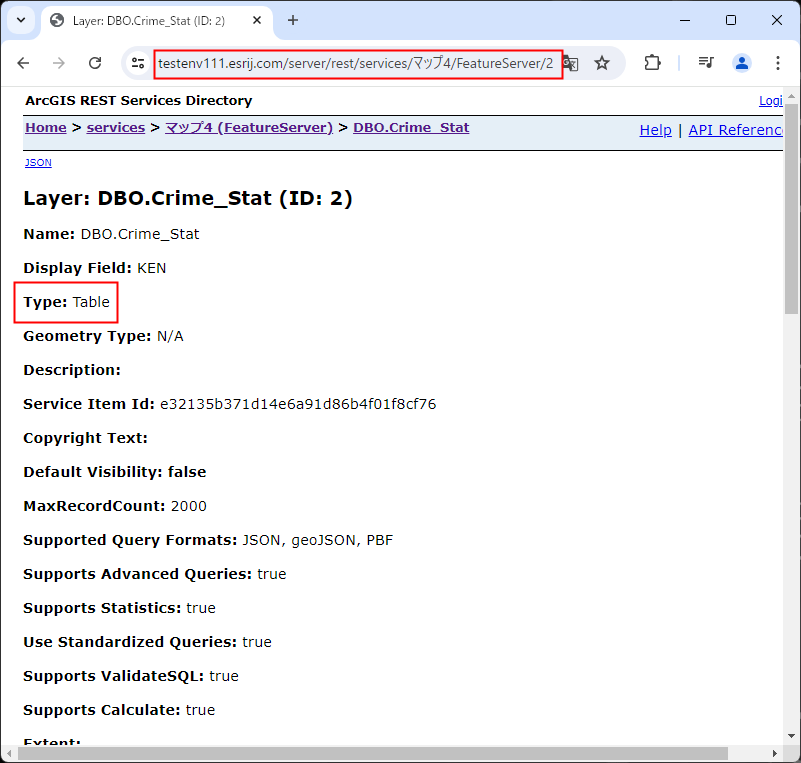Expand the tab search dropdown
This screenshot has height=763, width=801.
[x=21, y=20]
